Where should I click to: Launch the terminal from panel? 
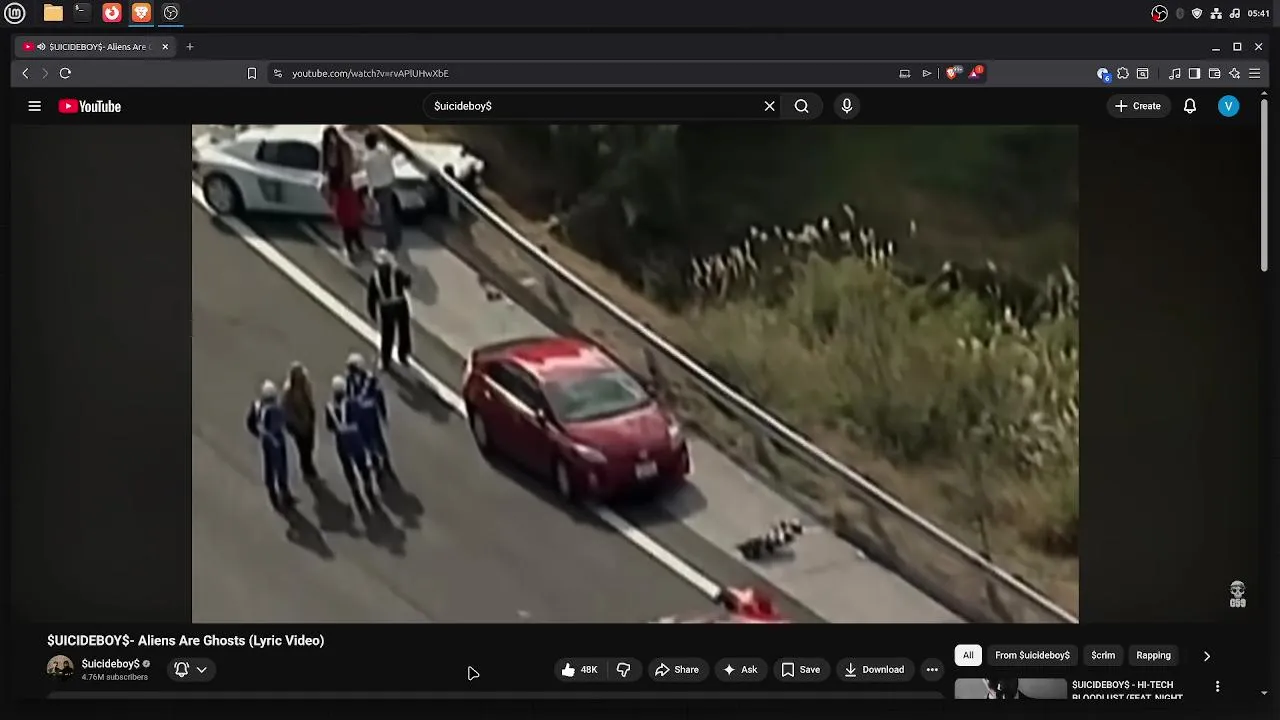pos(82,13)
